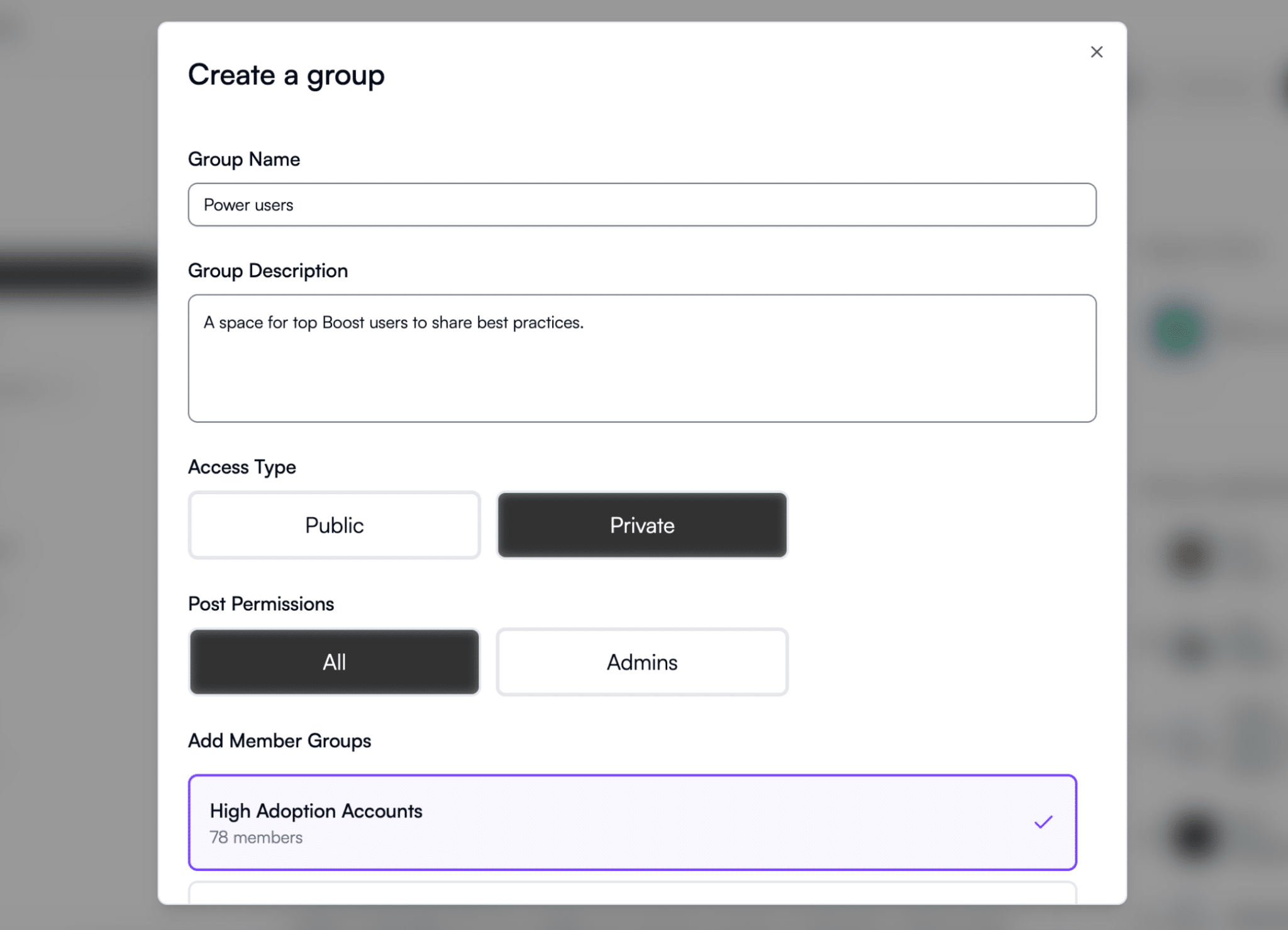
Task: Click the blurred green avatar behind dialog
Action: (1177, 331)
